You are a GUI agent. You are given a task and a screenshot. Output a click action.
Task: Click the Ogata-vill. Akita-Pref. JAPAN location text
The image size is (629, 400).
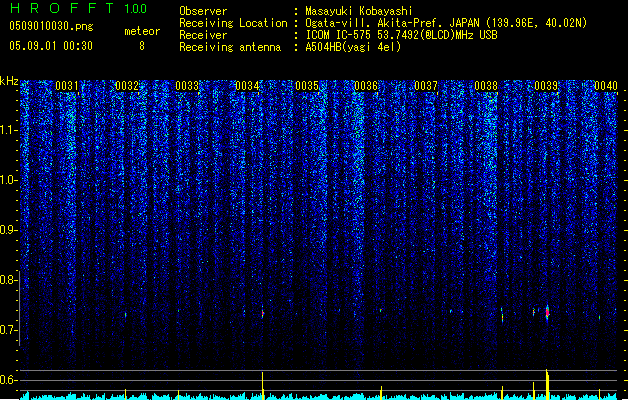446,23
